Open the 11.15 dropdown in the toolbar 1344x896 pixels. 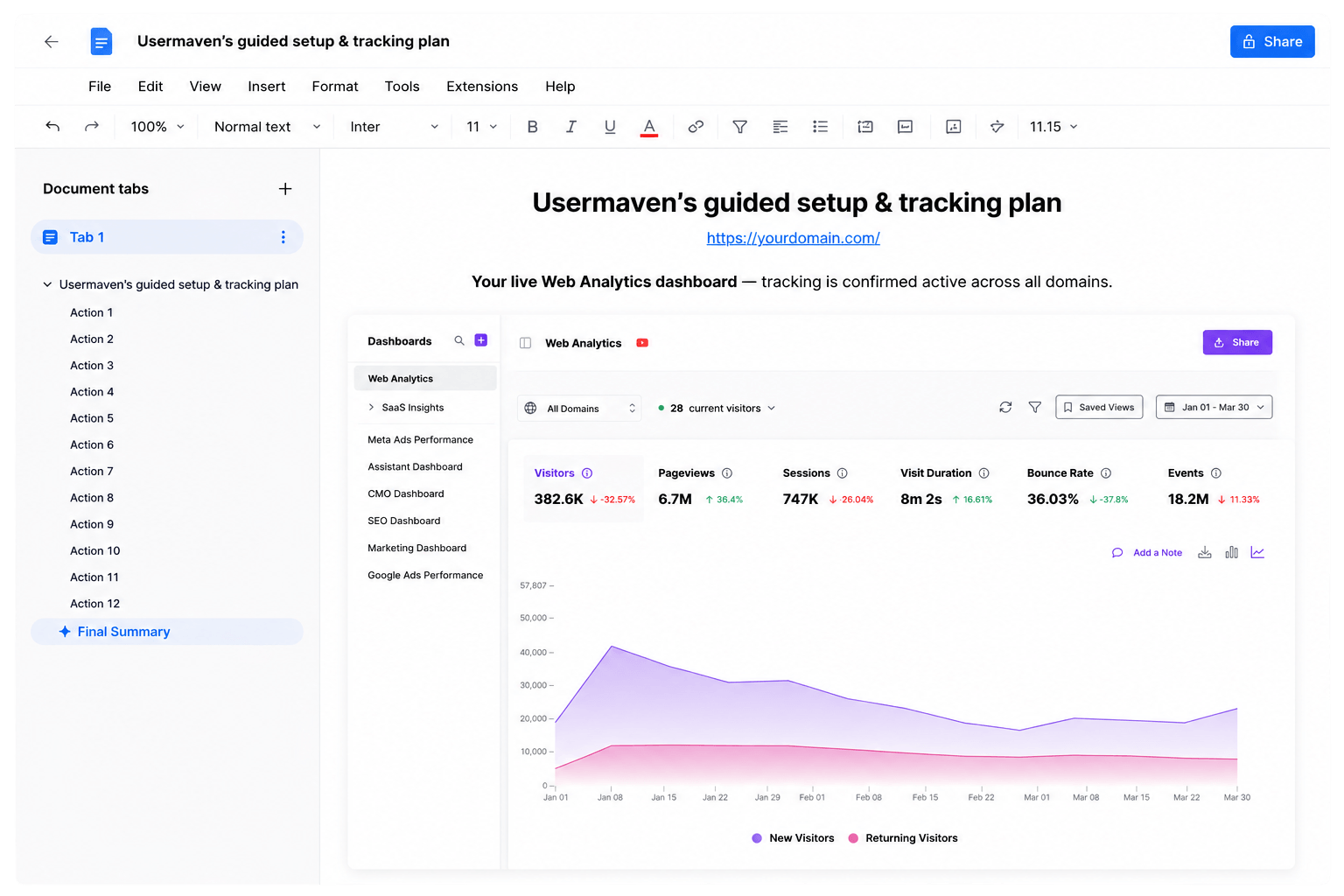[1053, 127]
